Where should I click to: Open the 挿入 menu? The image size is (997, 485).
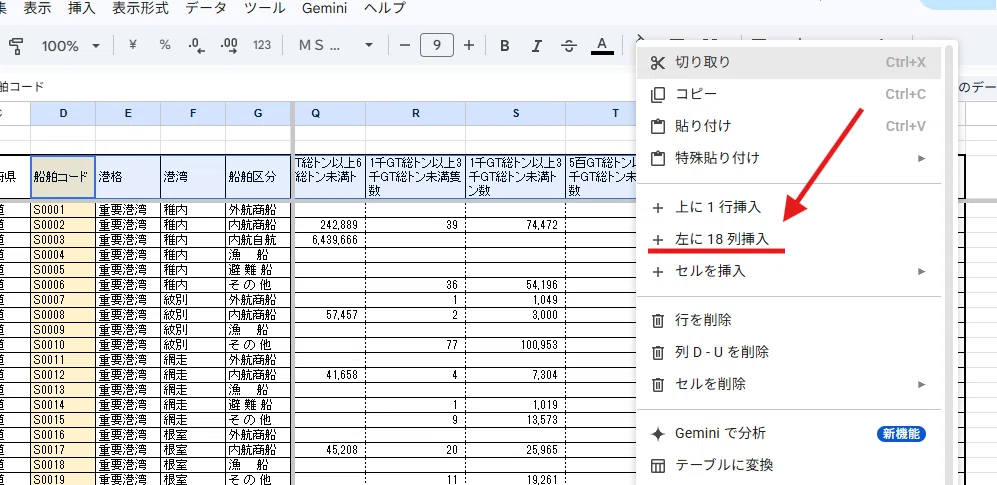pyautogui.click(x=81, y=8)
